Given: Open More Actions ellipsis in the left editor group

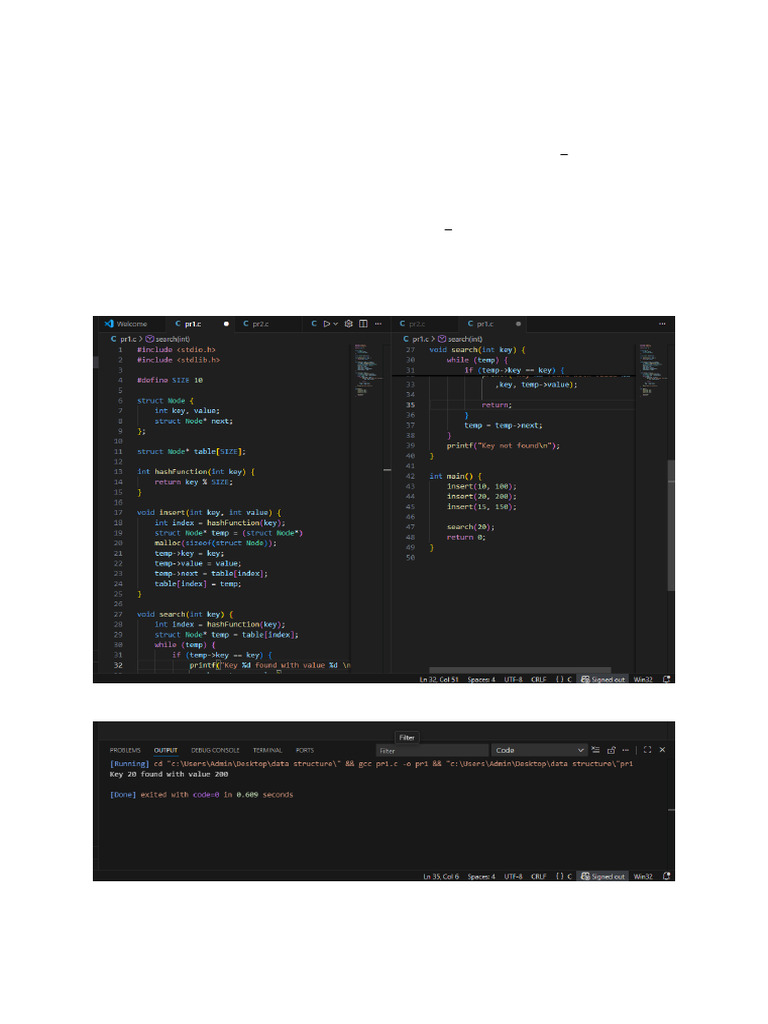Looking at the screenshot, I should tap(378, 324).
